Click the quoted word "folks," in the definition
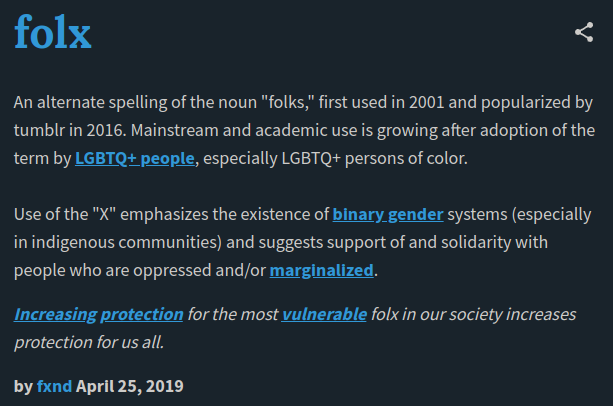This screenshot has width=613, height=406. [x=287, y=102]
